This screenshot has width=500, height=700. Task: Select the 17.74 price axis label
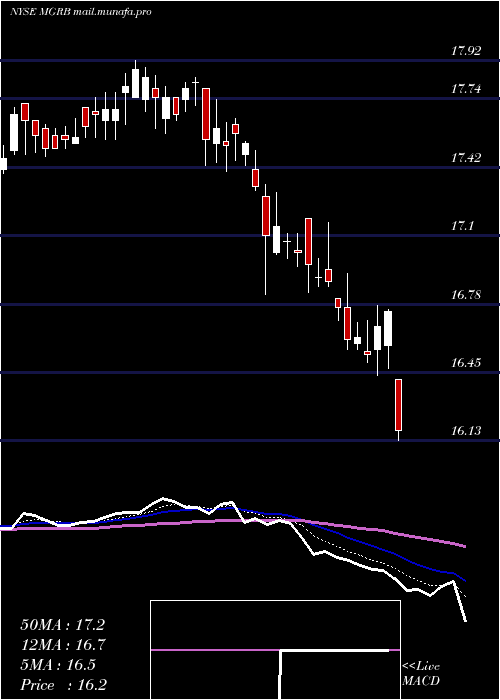(466, 89)
